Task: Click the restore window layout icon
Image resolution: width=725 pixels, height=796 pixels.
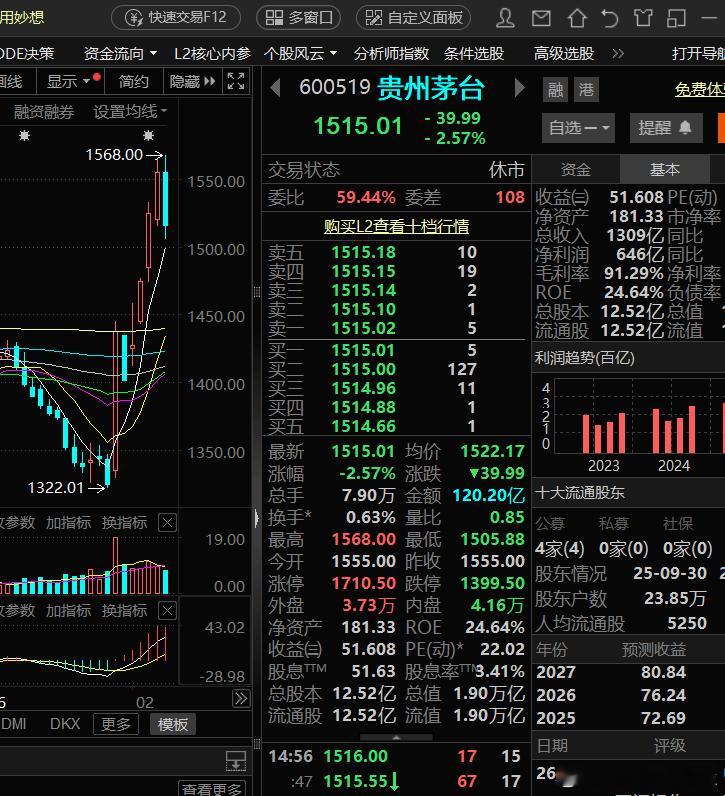Action: [x=676, y=18]
